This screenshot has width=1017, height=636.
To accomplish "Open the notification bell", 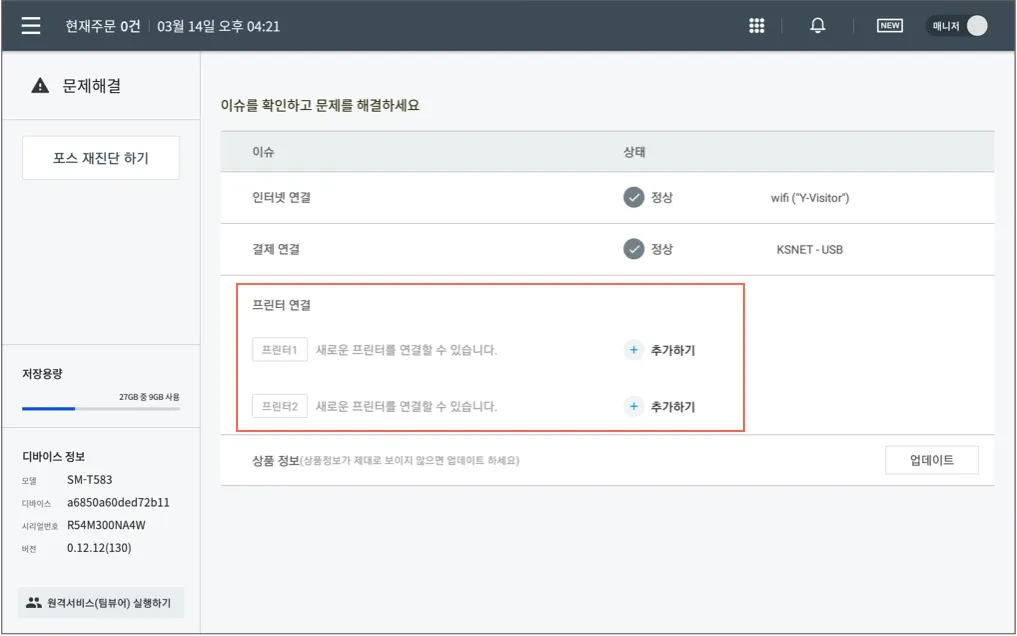I will (x=817, y=26).
